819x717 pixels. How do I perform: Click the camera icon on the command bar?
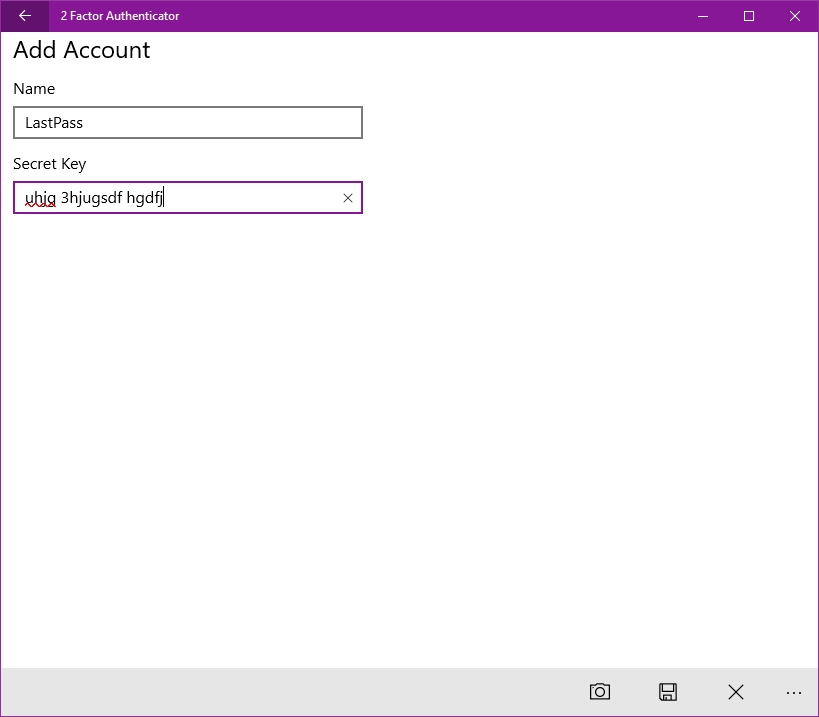pyautogui.click(x=599, y=691)
